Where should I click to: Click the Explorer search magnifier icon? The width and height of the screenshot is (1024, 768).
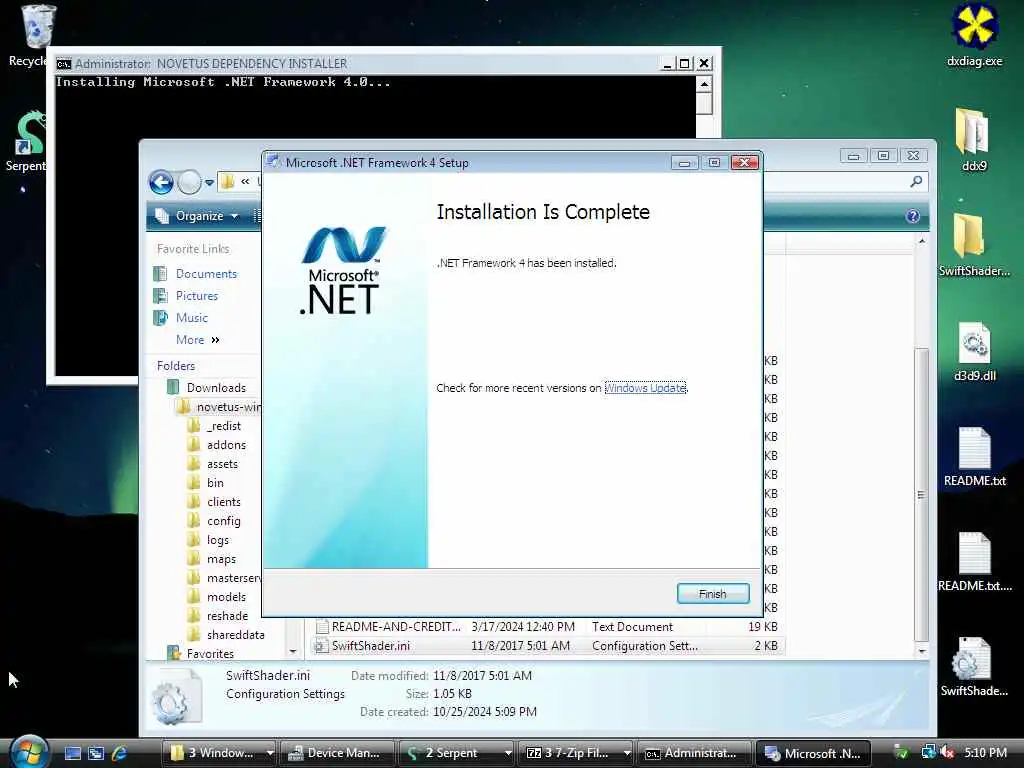click(x=916, y=182)
